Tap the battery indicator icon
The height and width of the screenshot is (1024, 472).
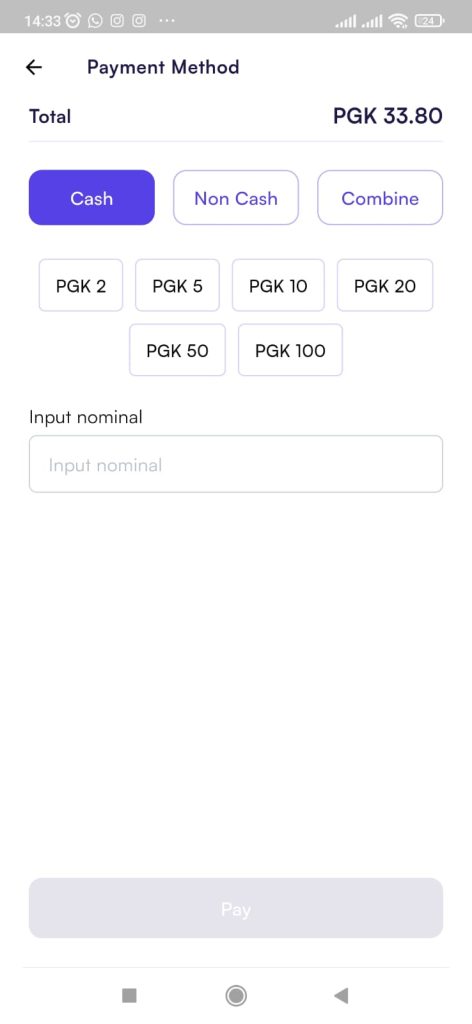(430, 21)
